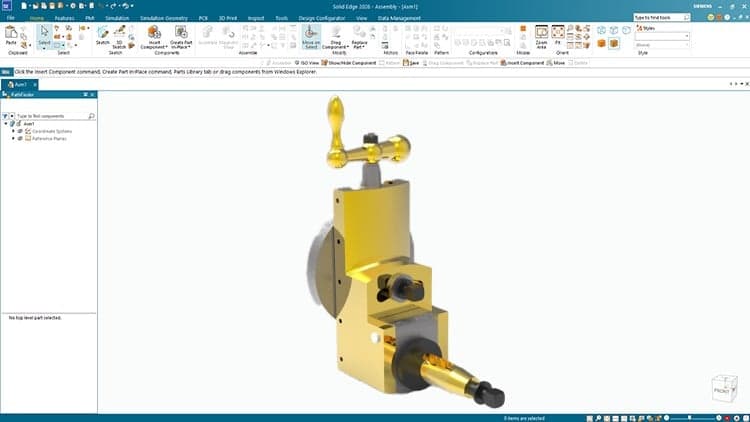Close the PathFinder panel

(93, 94)
